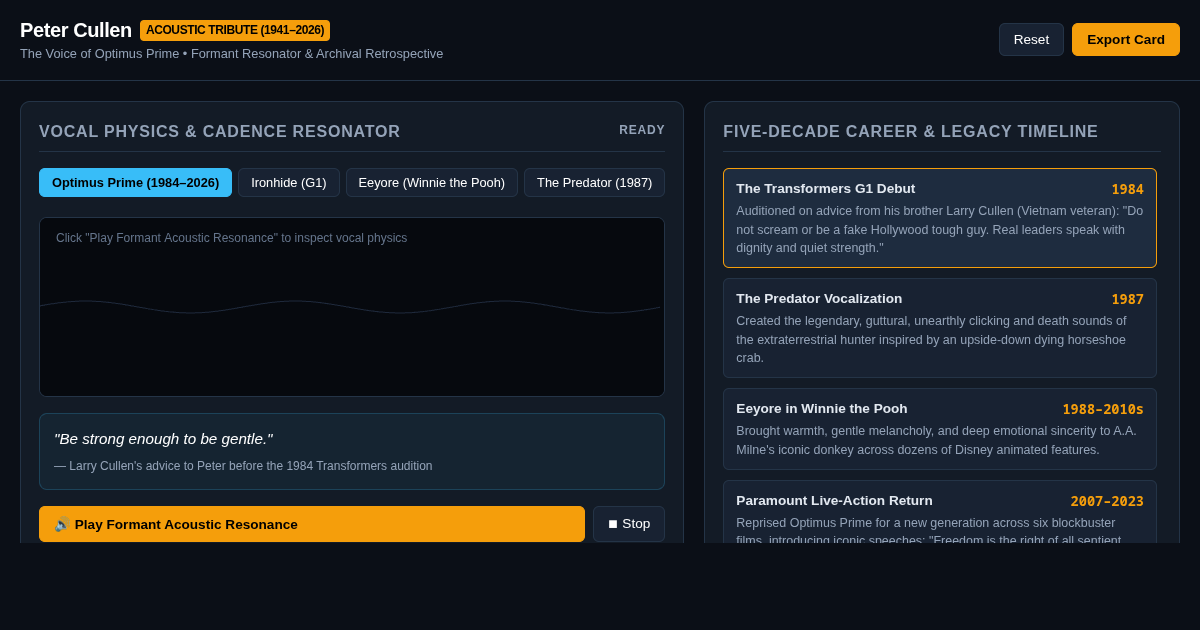1200x630 pixels.
Task: Stop the acoustic playback
Action: pos(629,524)
